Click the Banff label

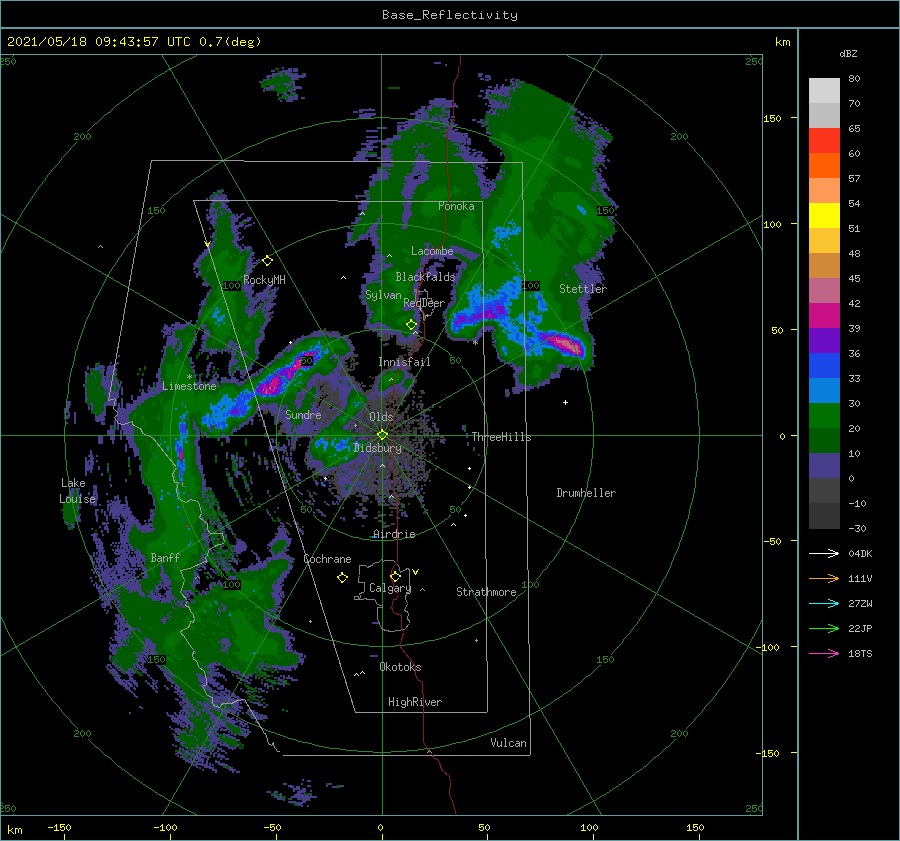point(165,557)
